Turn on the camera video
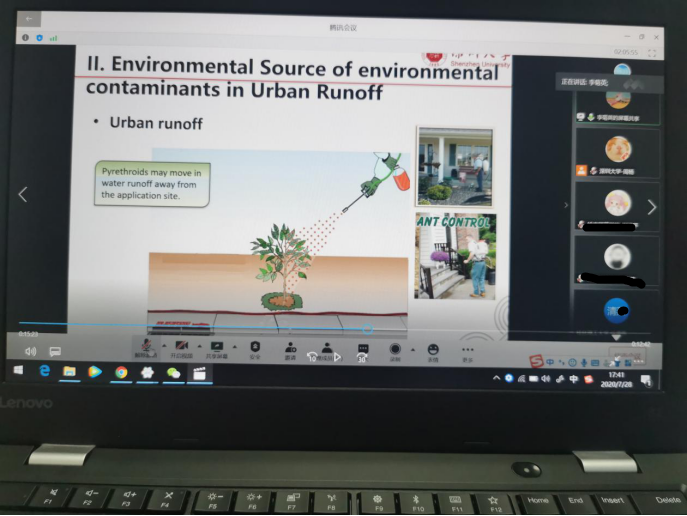Image resolution: width=687 pixels, height=516 pixels. click(182, 346)
